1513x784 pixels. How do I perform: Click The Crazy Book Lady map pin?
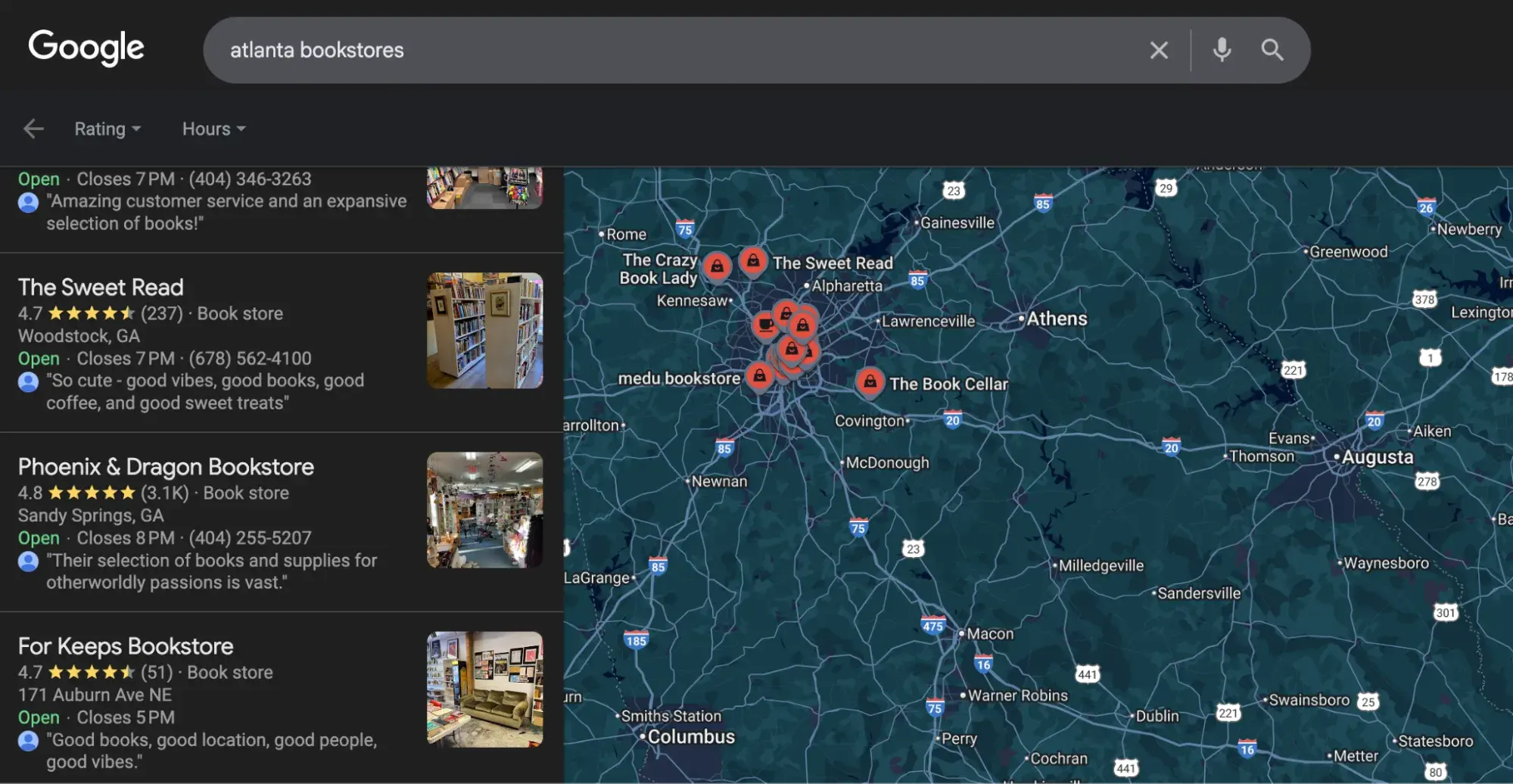[x=718, y=265]
